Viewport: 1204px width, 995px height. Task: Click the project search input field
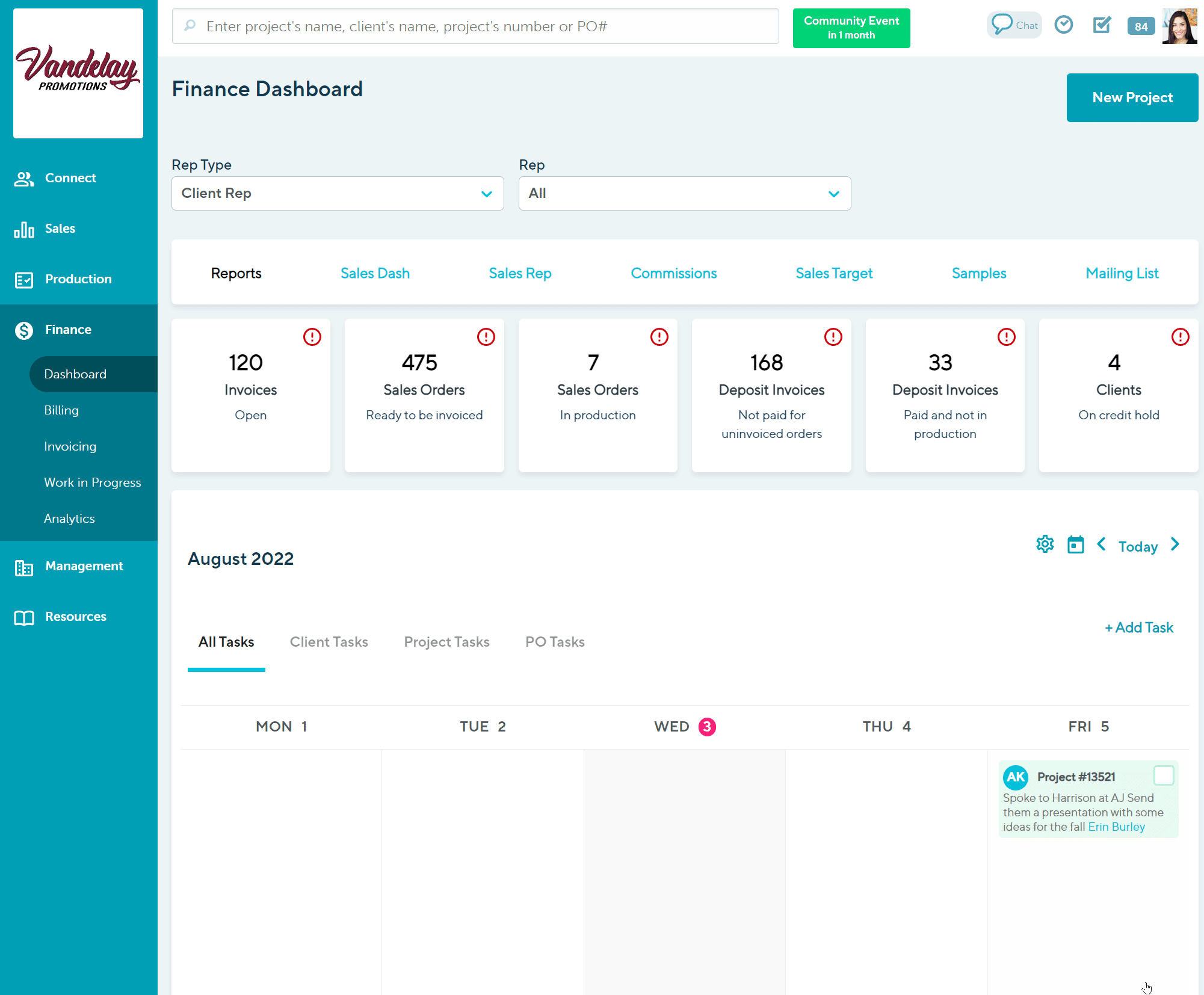(x=475, y=26)
